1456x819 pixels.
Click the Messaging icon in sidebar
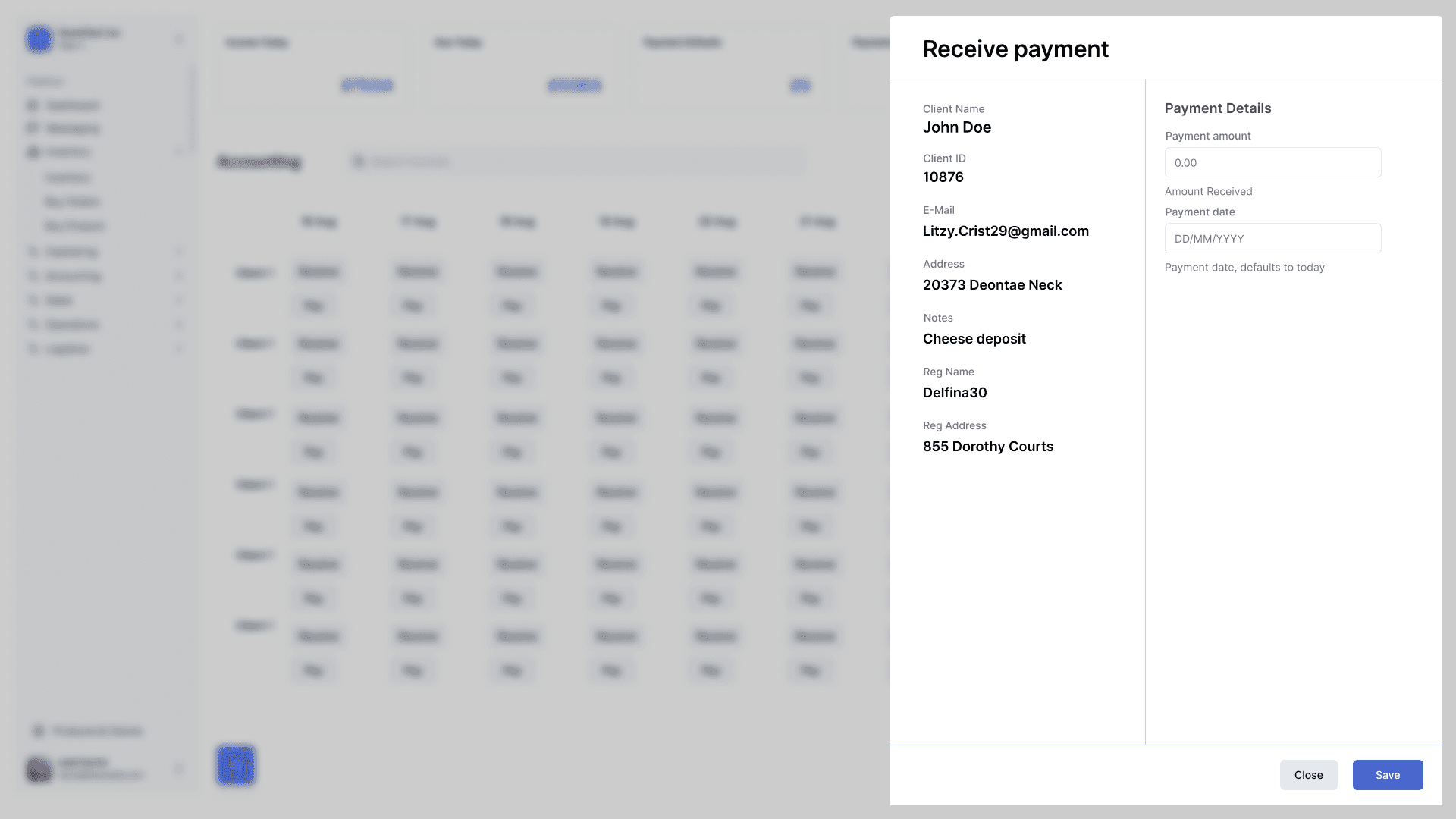point(33,128)
